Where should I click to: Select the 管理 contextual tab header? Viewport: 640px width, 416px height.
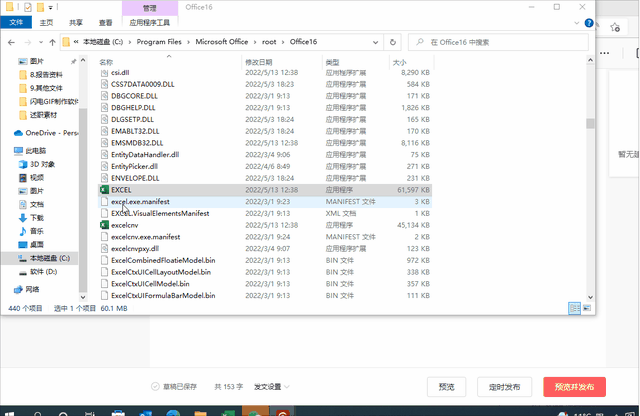pos(149,8)
